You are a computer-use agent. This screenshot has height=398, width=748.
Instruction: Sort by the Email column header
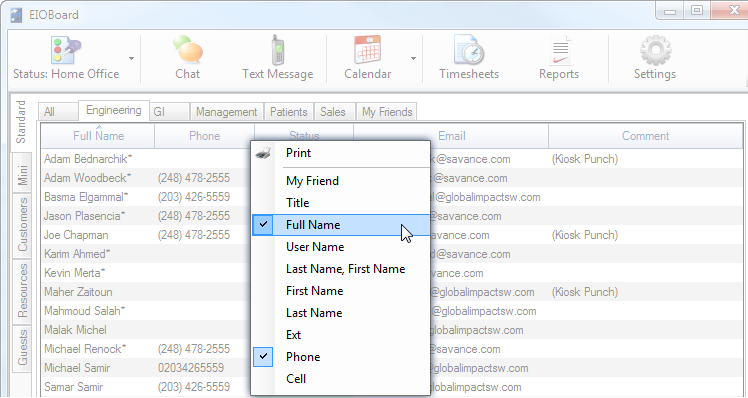click(x=451, y=136)
